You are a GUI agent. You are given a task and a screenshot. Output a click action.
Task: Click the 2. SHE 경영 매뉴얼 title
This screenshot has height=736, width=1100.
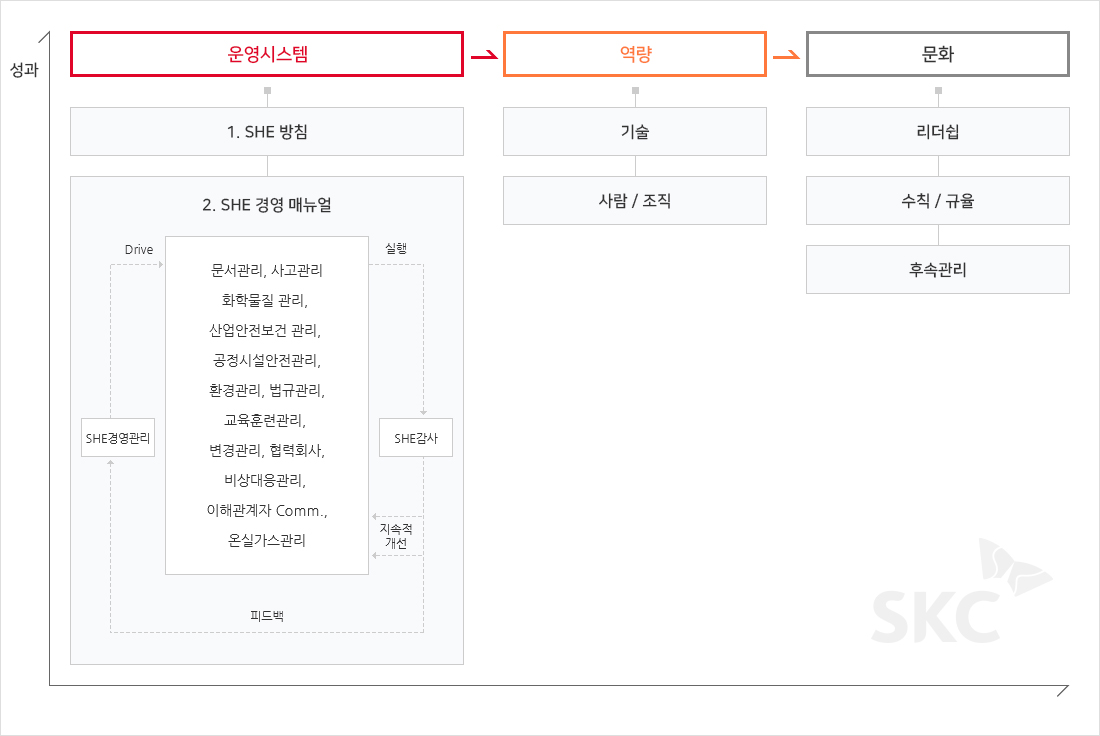coord(267,205)
